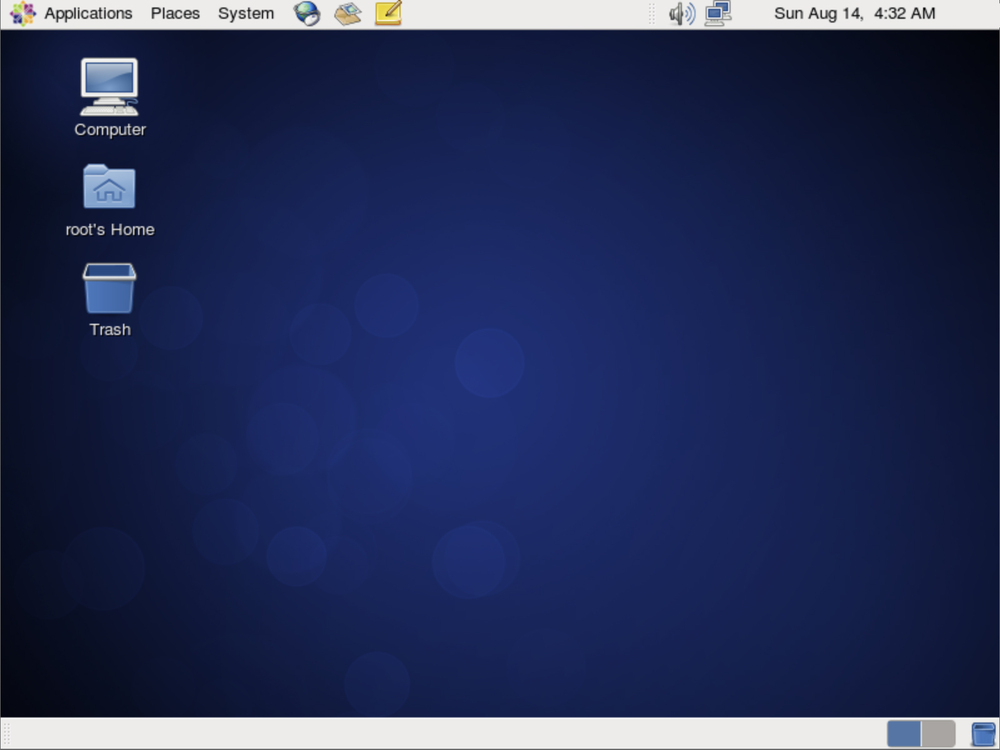The height and width of the screenshot is (750, 1000).
Task: Click the "root's Home" text label
Action: (x=110, y=230)
